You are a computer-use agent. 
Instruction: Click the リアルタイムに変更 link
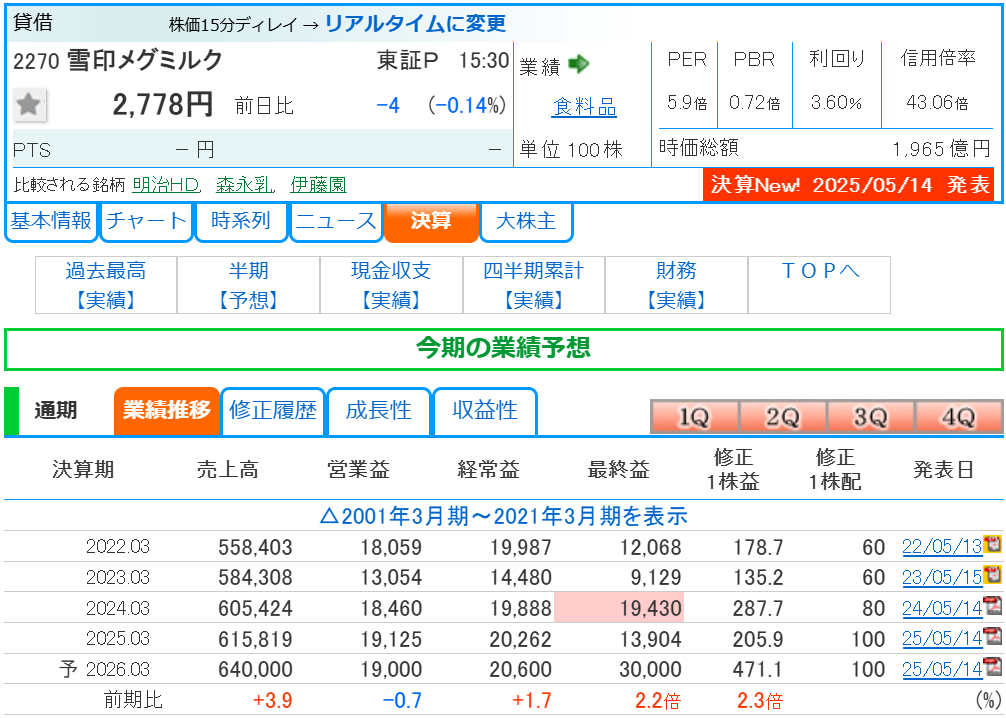point(415,24)
